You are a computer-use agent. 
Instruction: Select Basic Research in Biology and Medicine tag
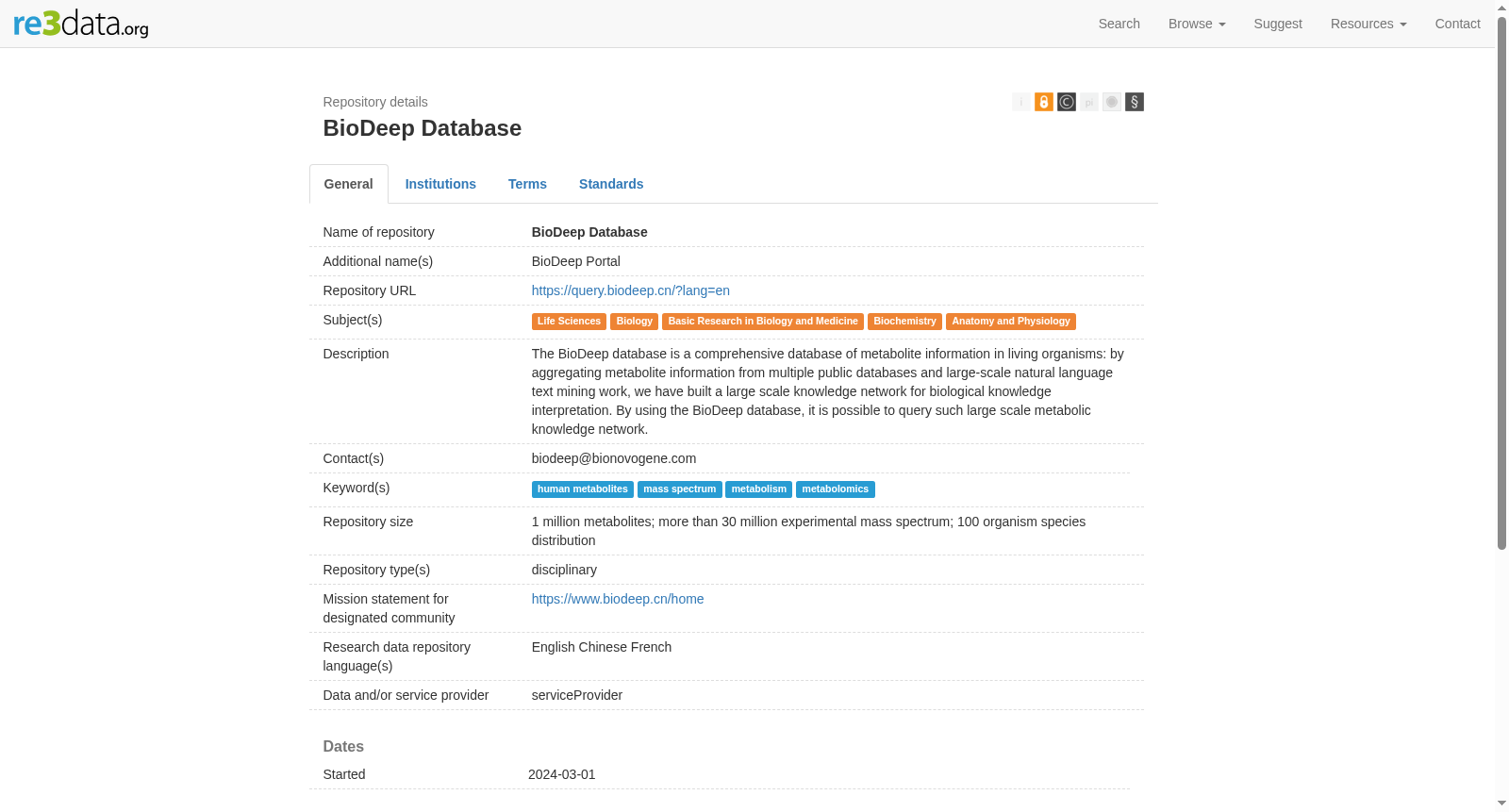[x=763, y=322]
